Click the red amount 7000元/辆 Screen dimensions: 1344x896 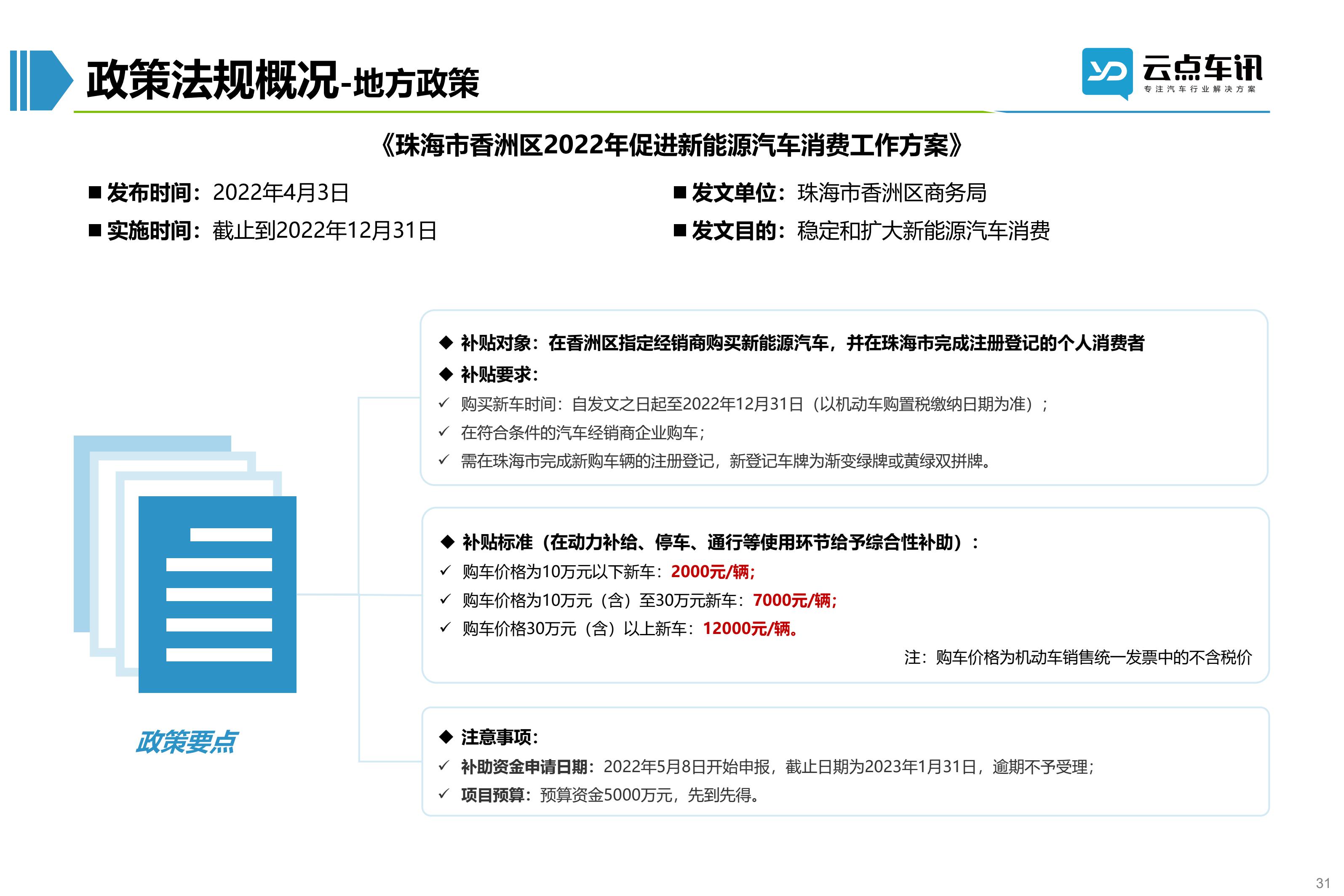(795, 600)
